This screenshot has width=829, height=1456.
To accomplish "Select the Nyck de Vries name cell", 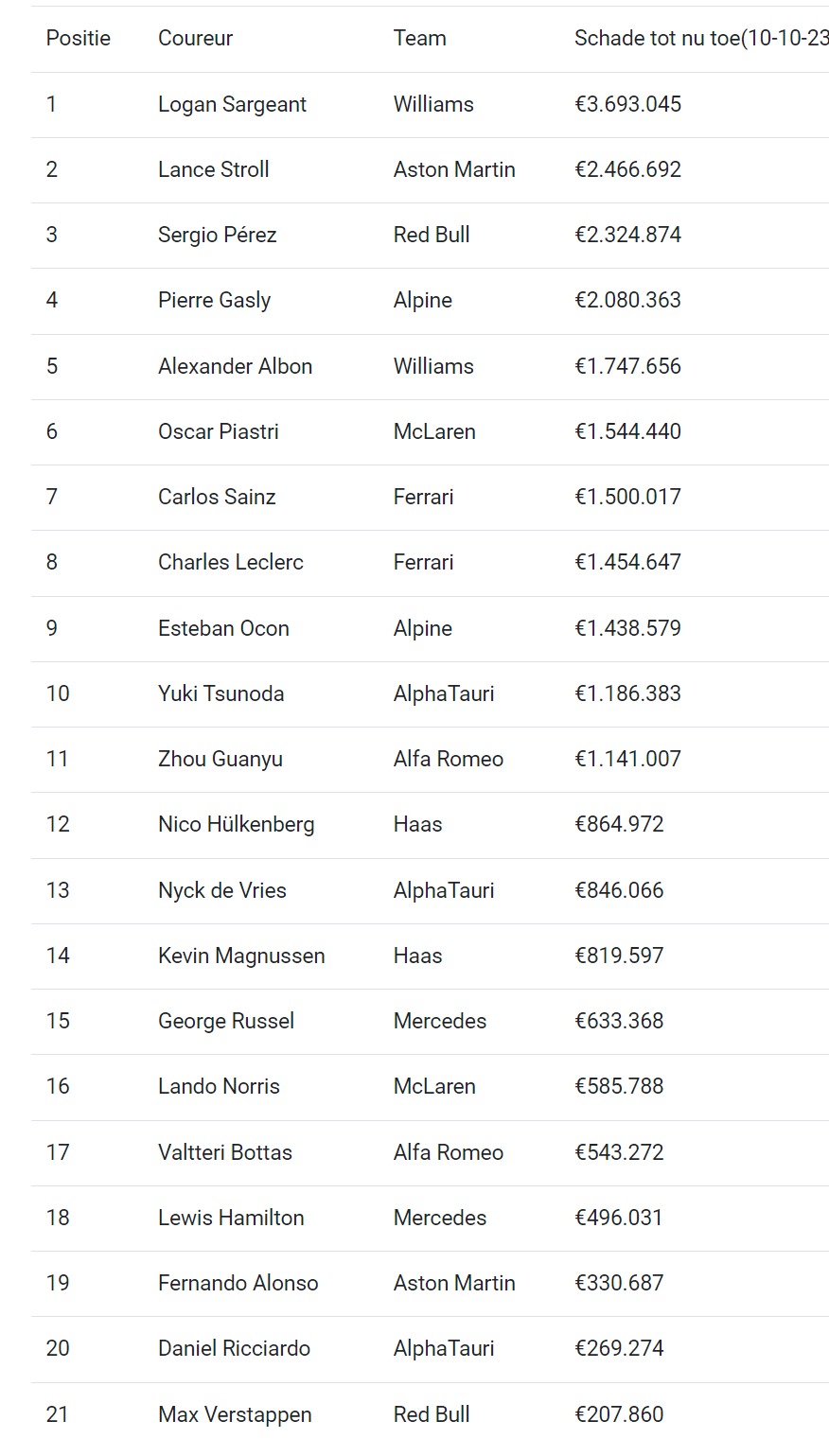I will (x=222, y=890).
